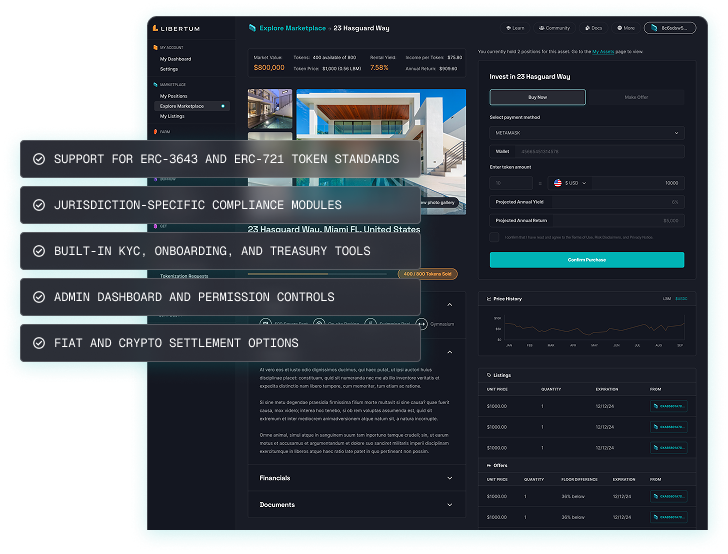Screen dimensions: 728x554
Task: Check the terms agreement checkbox
Action: [x=494, y=237]
